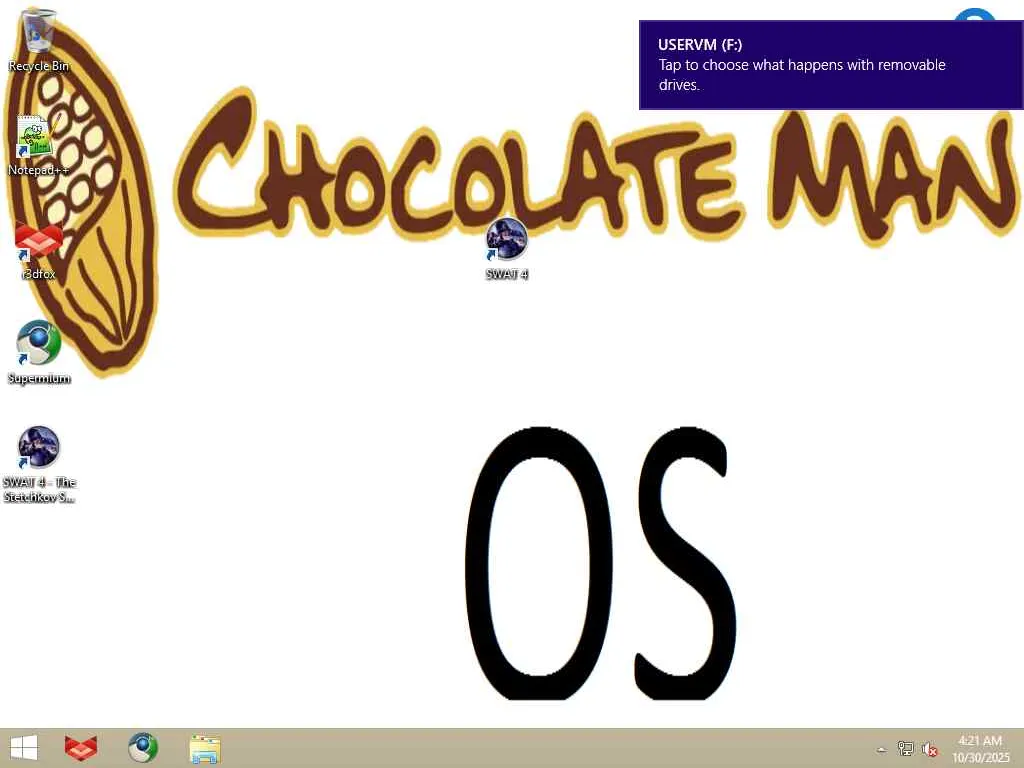
Task: Open File Explorer from the taskbar
Action: (x=205, y=749)
